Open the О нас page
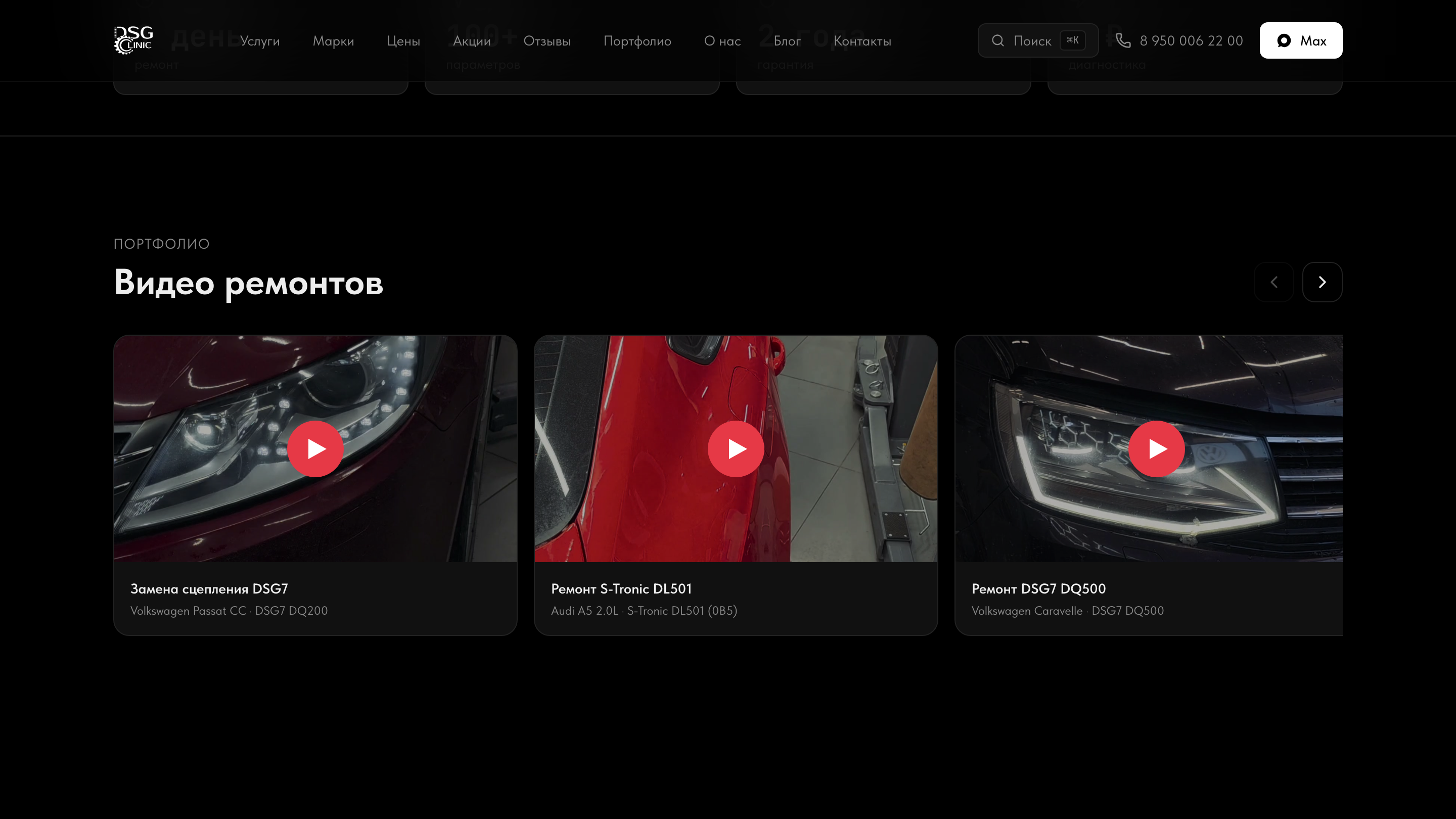 [722, 40]
